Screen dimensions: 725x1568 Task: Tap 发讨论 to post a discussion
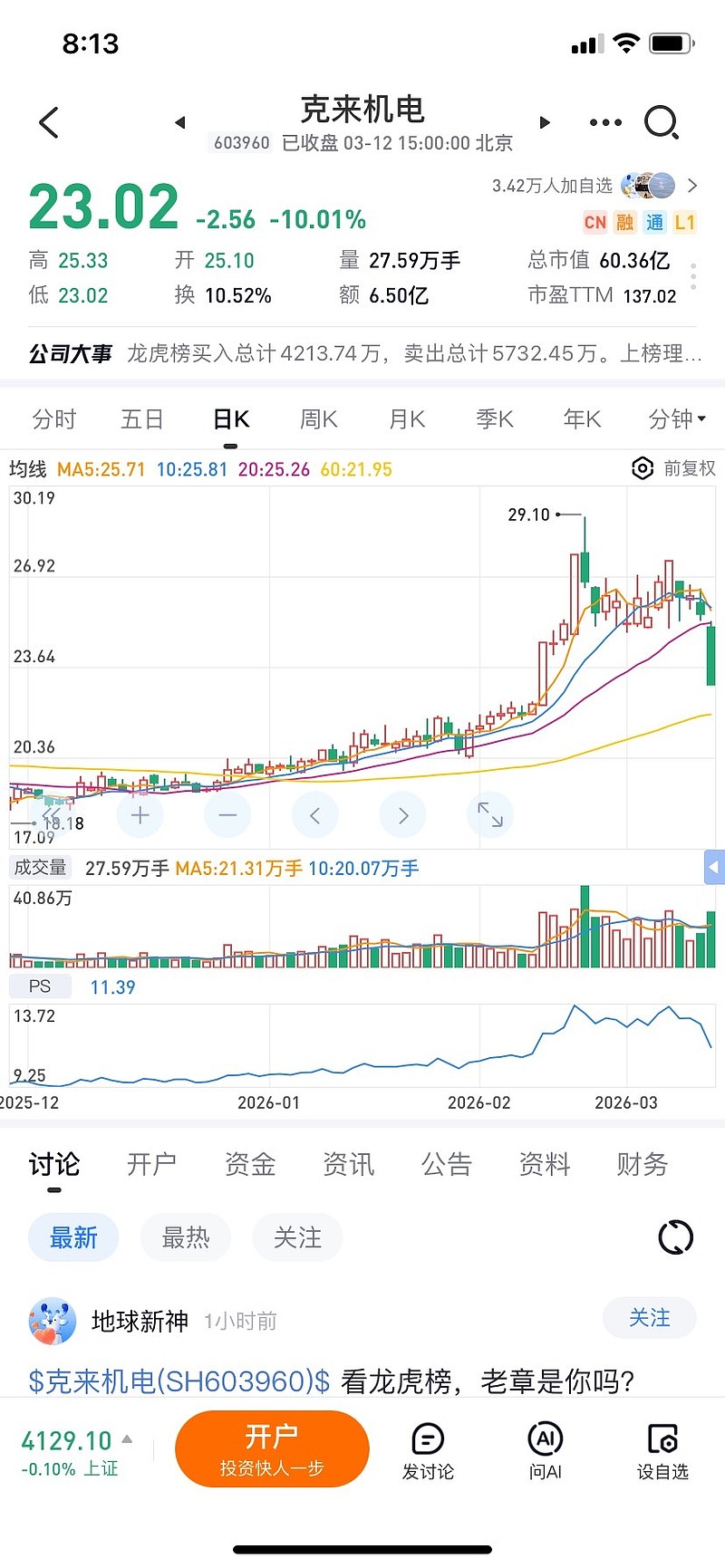[x=428, y=1451]
